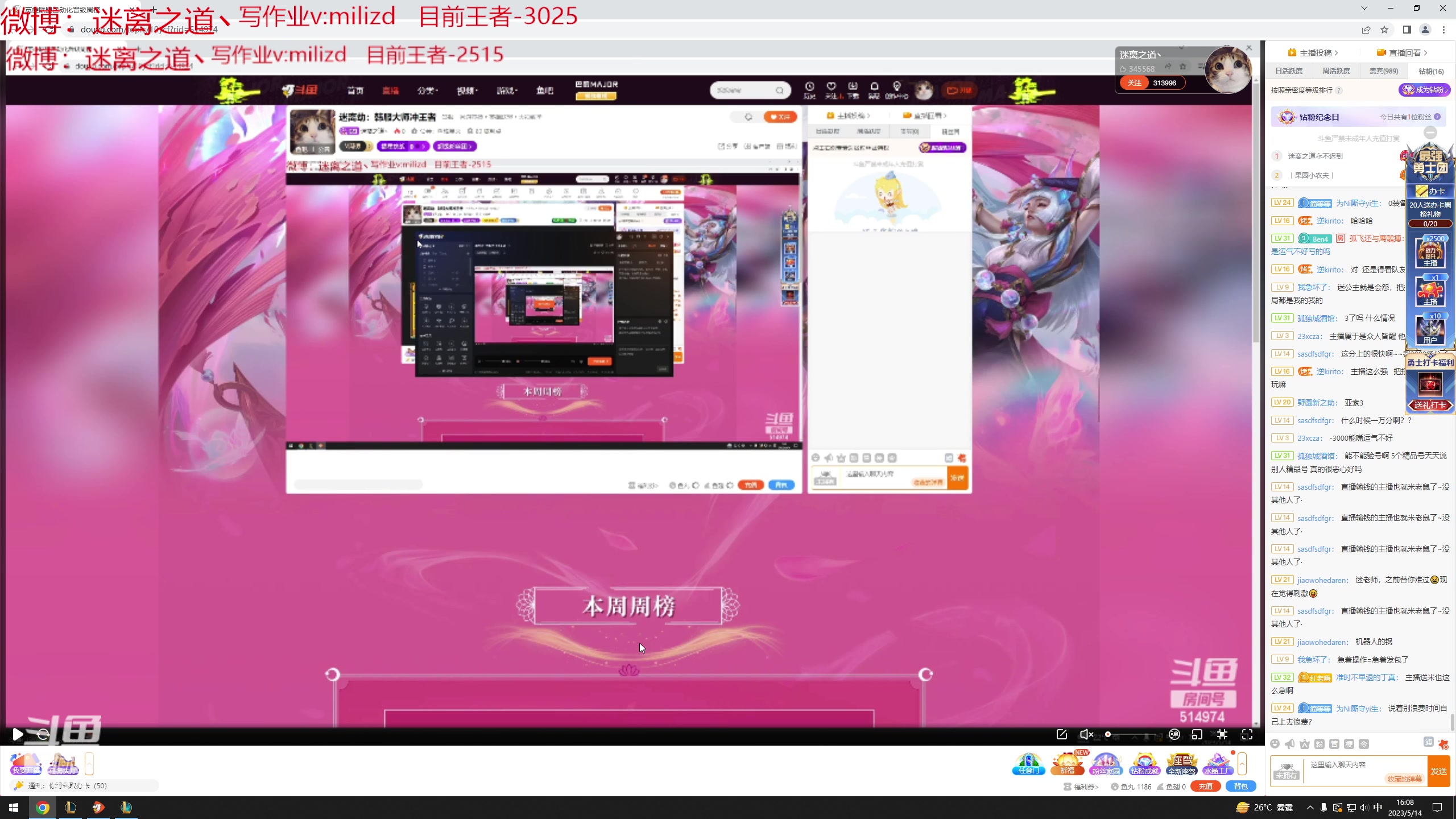Click the megaphone broadcast icon in chat
This screenshot has height=819, width=1456.
tap(1290, 744)
